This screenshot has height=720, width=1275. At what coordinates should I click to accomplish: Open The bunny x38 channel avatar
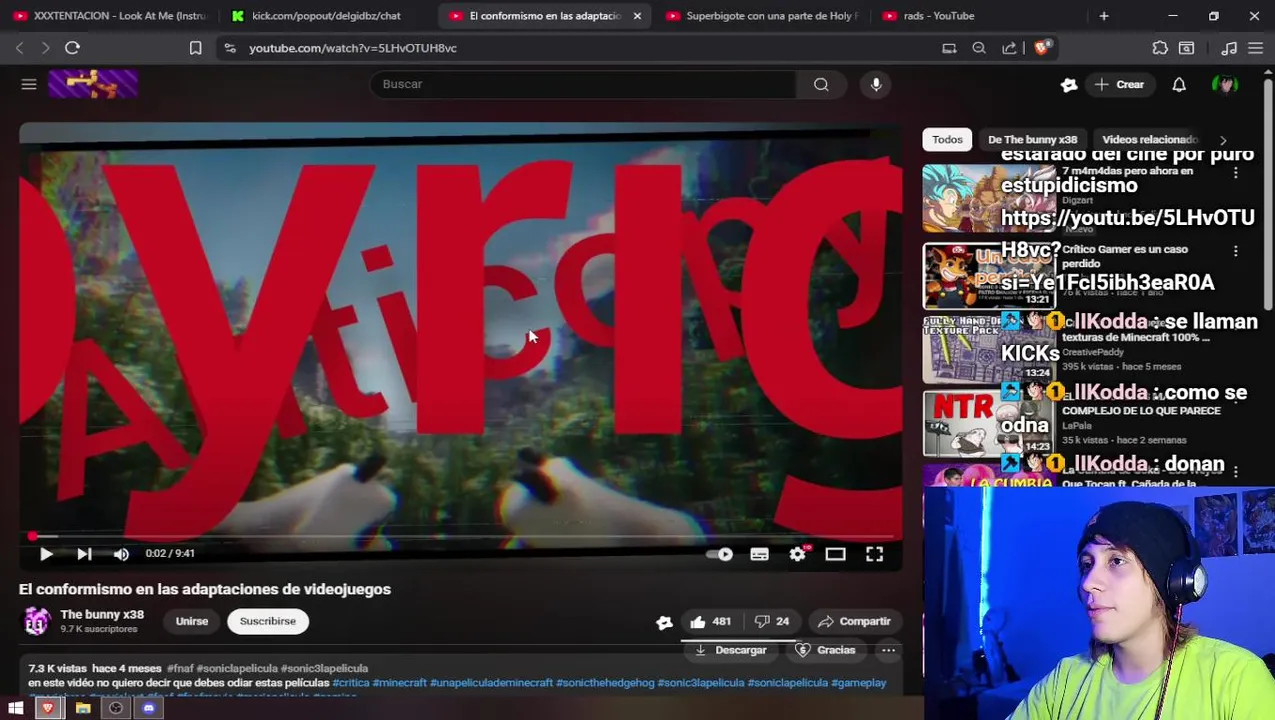36,622
